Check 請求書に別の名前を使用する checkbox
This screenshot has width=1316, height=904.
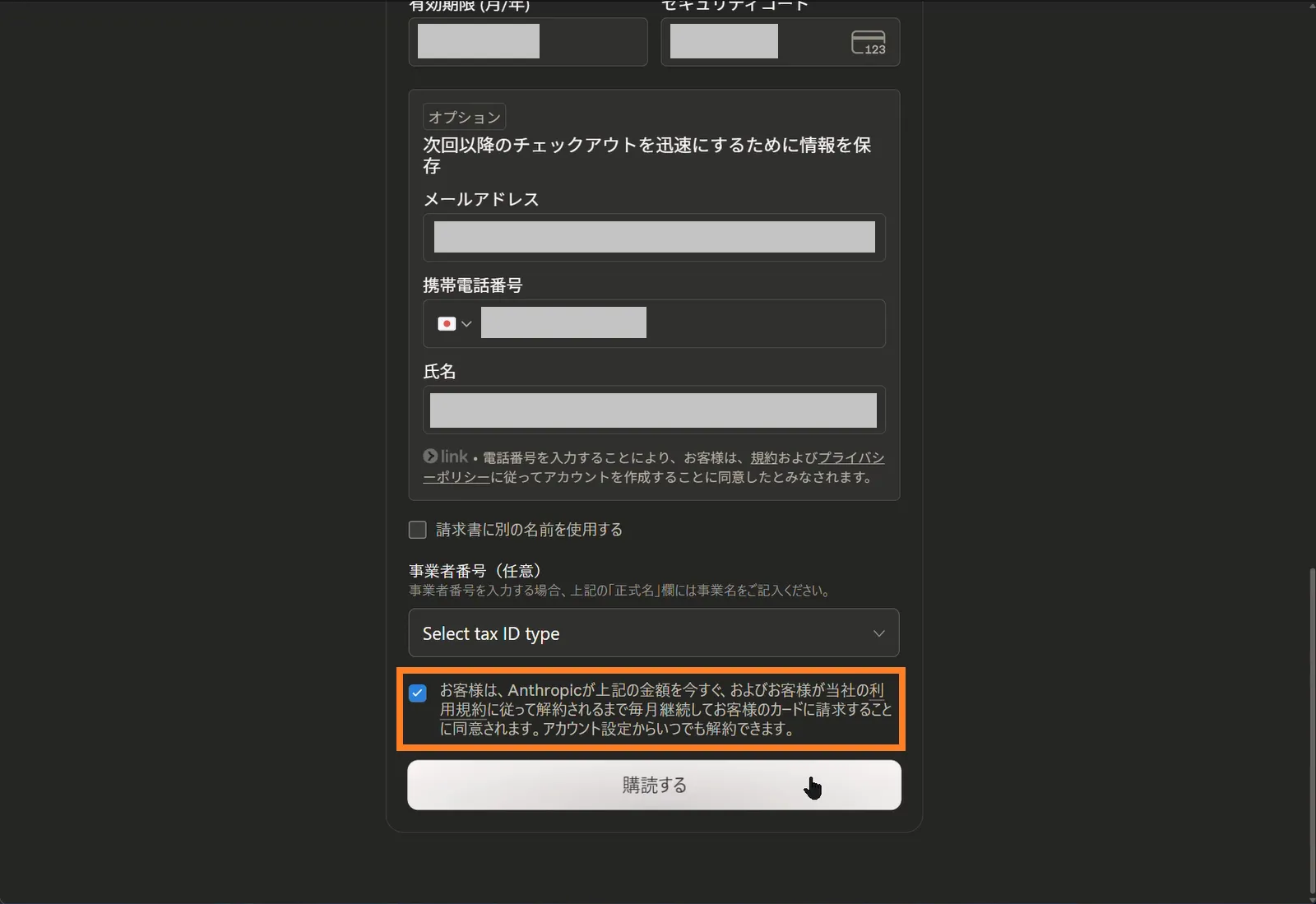(x=418, y=530)
